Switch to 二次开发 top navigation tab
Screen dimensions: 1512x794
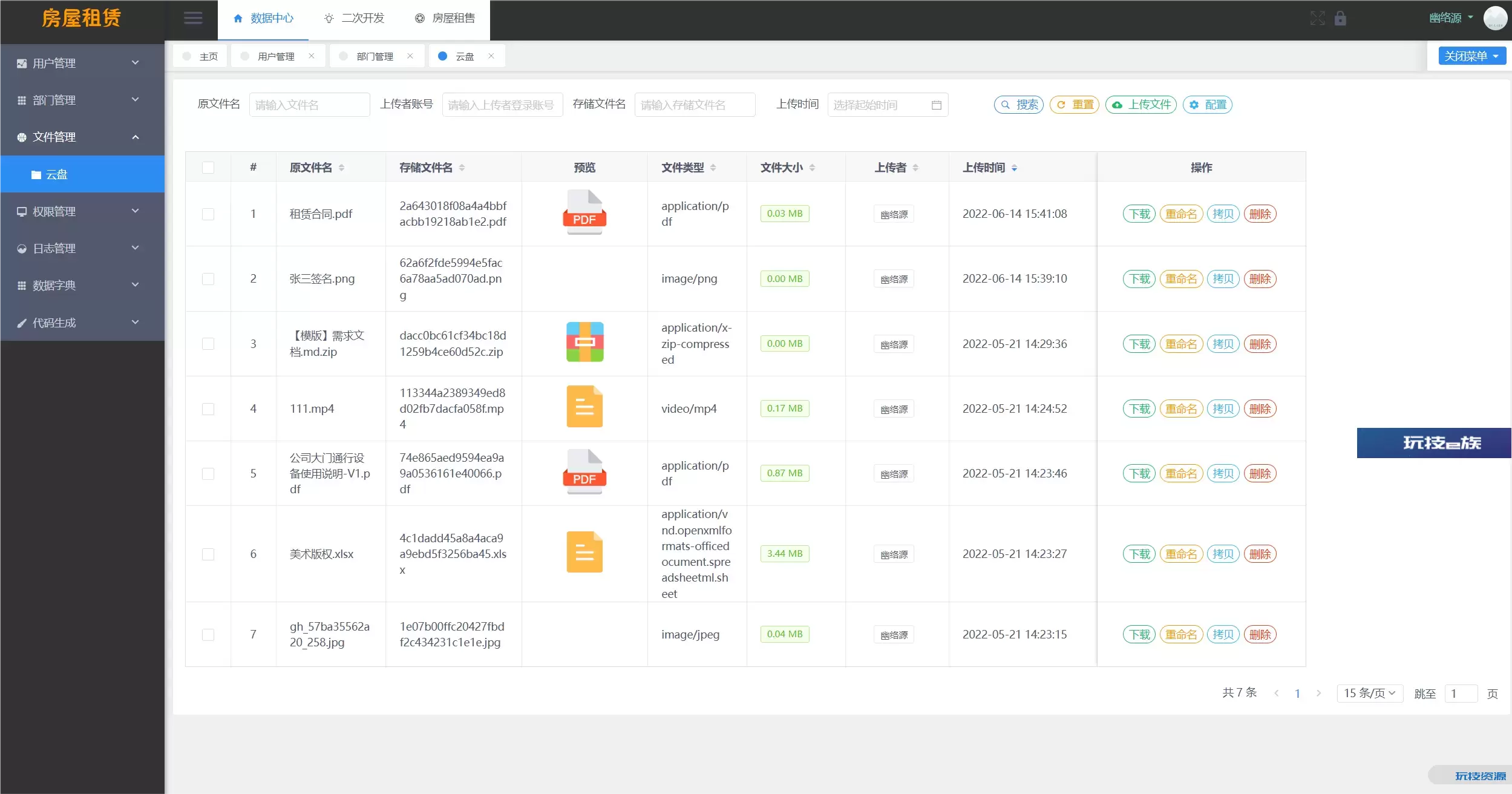[354, 18]
